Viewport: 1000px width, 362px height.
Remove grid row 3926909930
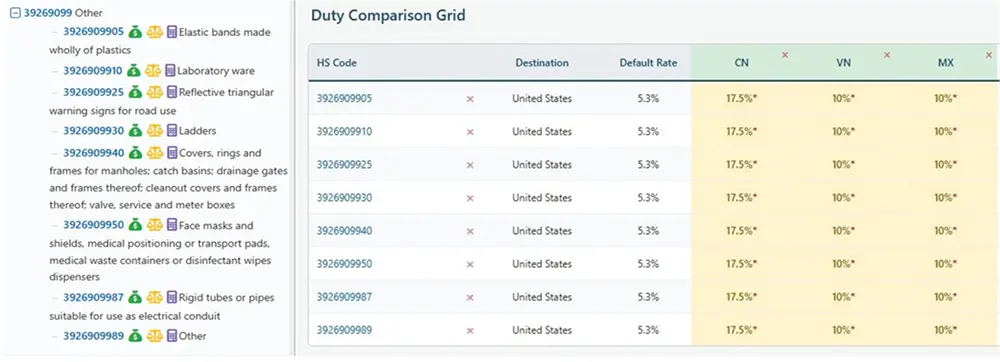coord(470,198)
